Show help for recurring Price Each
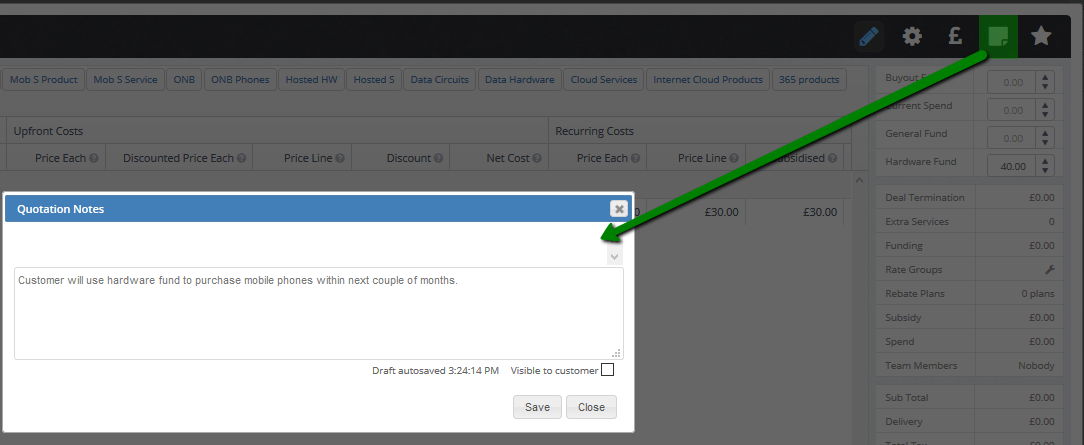The width and height of the screenshot is (1084, 445). click(x=635, y=158)
